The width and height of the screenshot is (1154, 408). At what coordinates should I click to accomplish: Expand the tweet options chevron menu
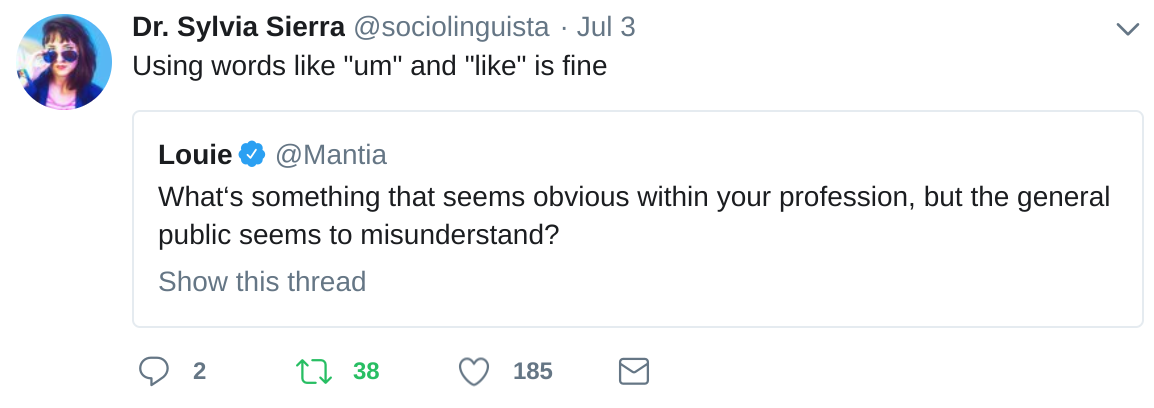pos(1127,28)
